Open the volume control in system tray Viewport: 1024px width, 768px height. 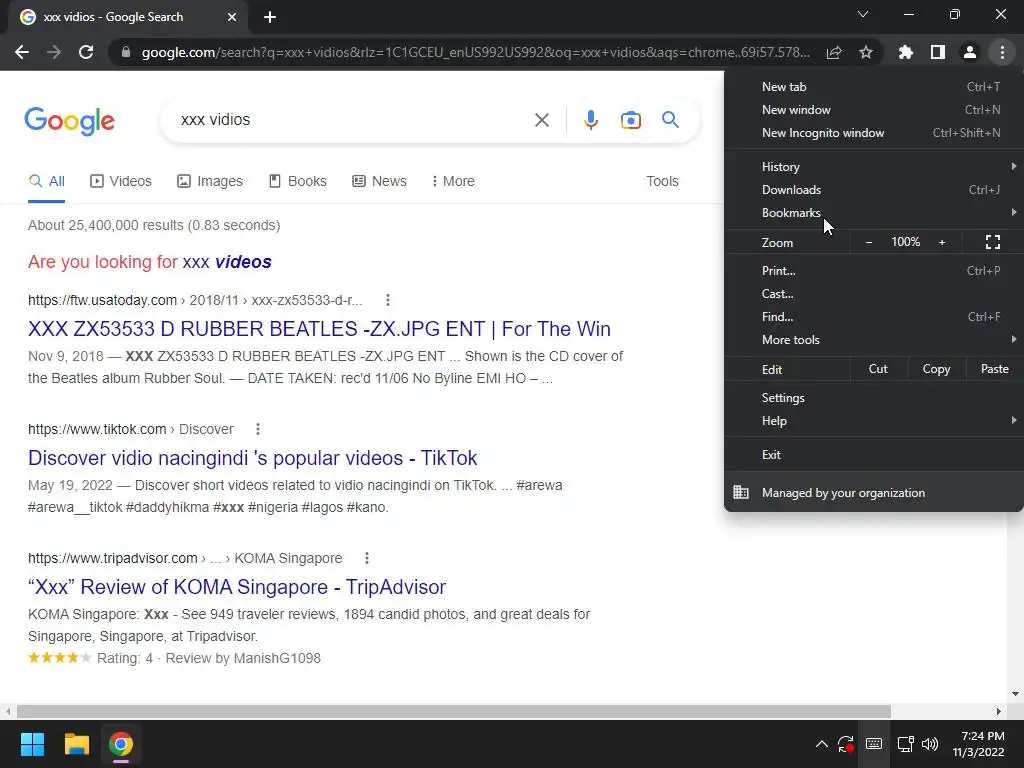[x=930, y=744]
